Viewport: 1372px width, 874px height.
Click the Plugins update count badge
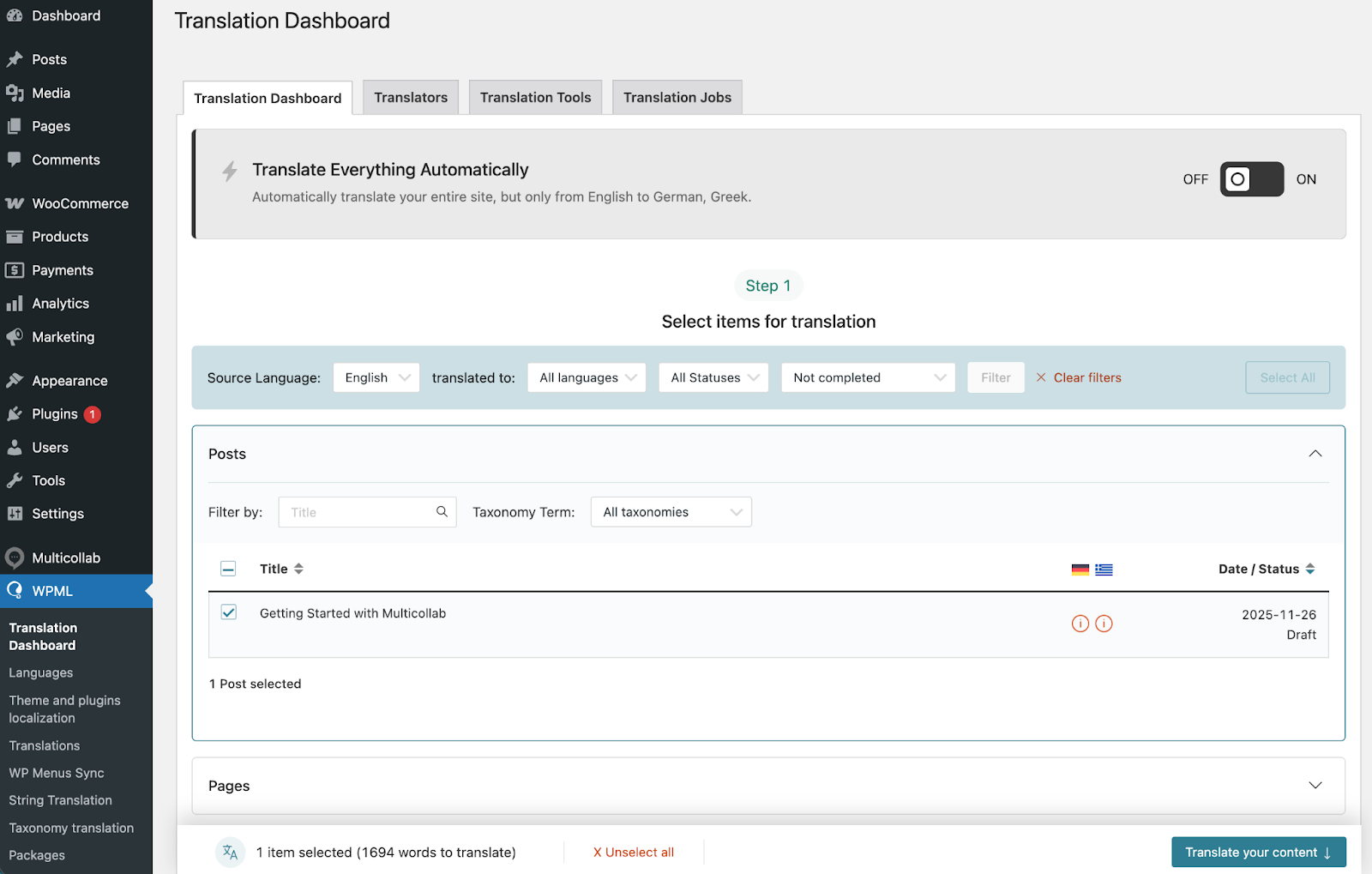click(x=92, y=414)
